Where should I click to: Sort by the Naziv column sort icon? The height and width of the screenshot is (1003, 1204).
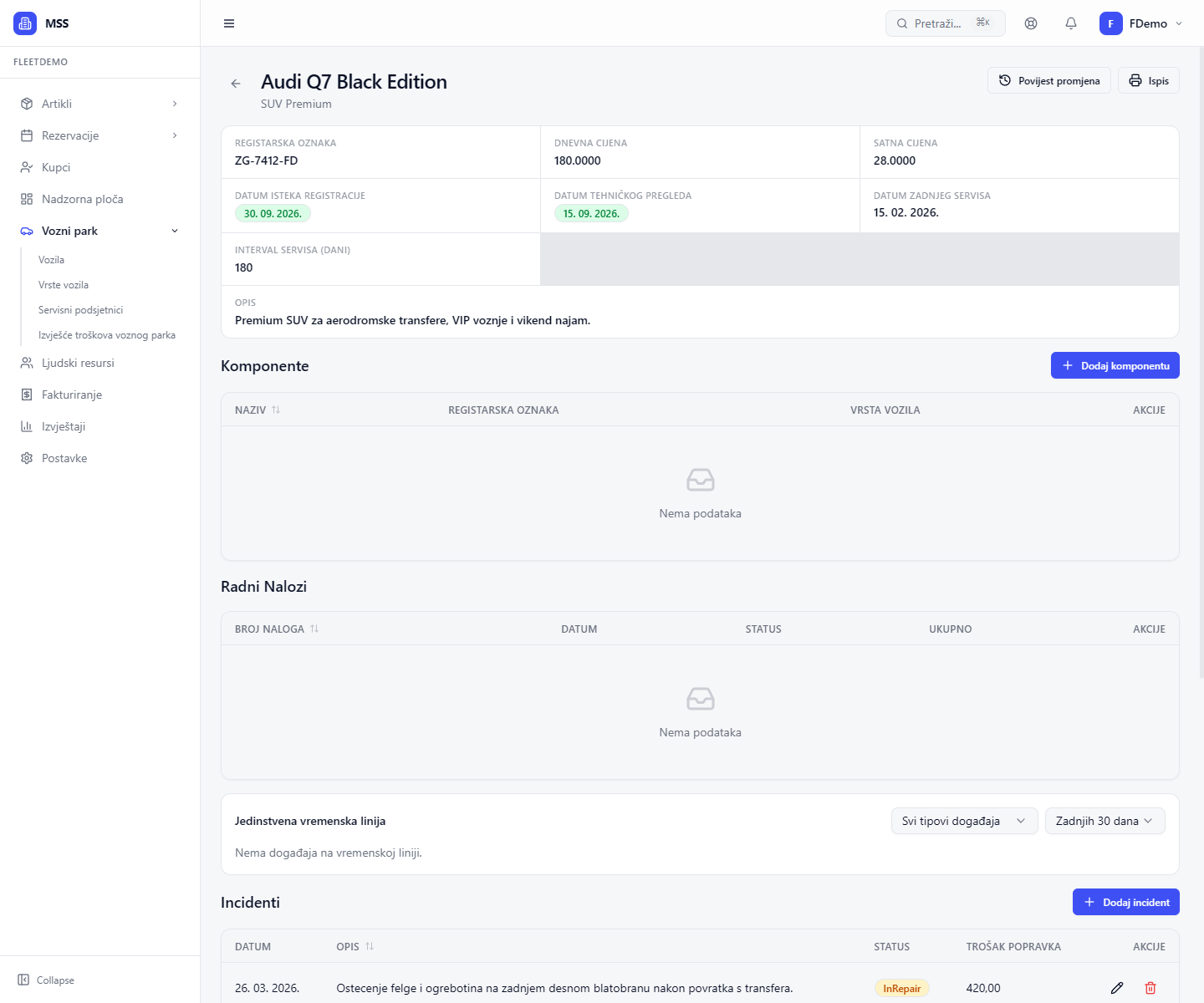[276, 410]
